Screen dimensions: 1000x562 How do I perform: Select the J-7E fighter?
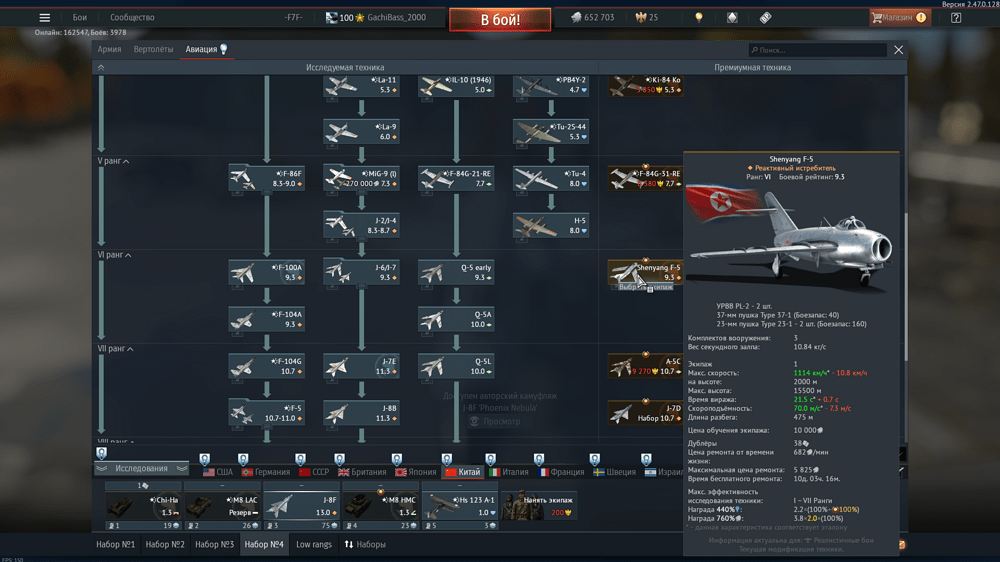point(361,366)
